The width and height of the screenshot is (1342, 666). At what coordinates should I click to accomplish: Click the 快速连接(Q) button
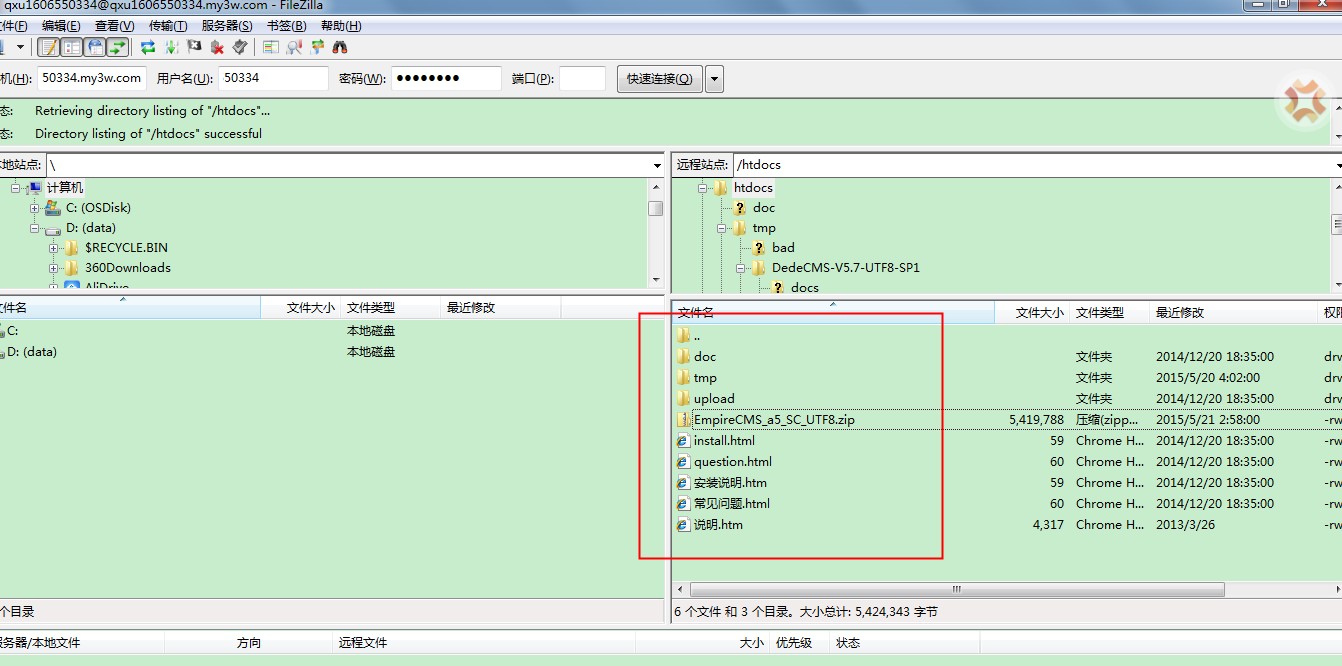pos(659,79)
